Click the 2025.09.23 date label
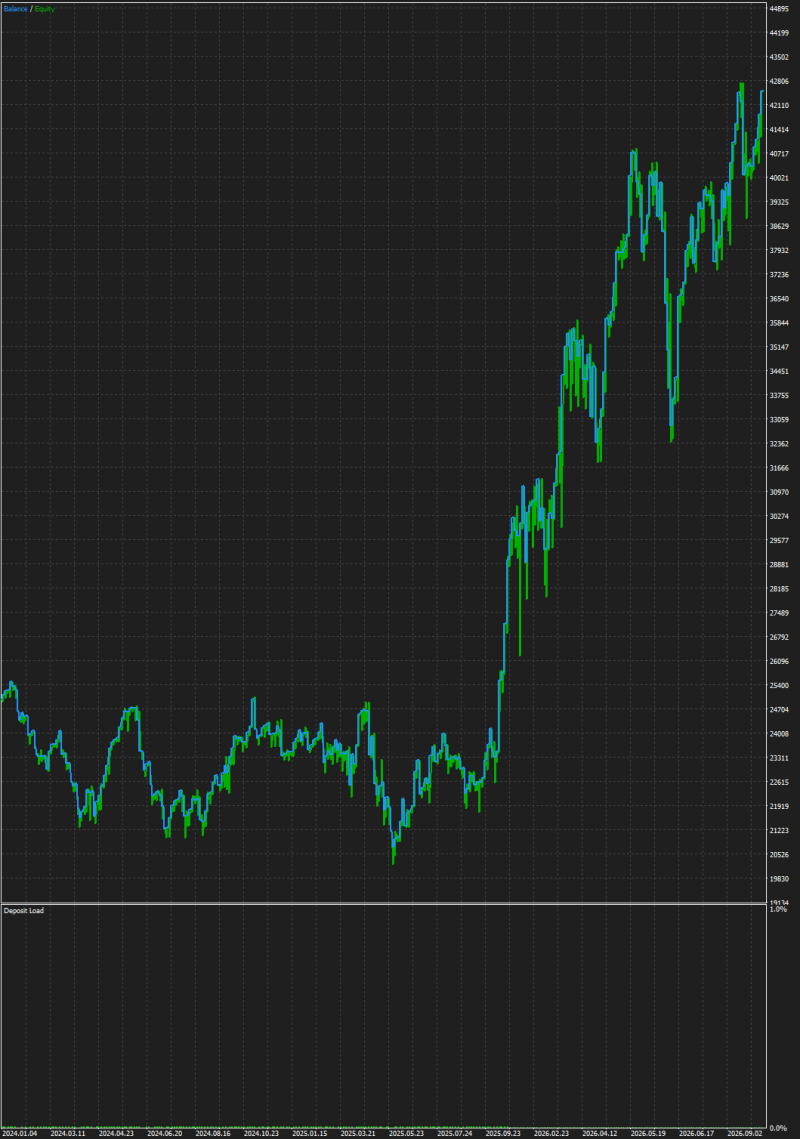This screenshot has height=1139, width=800. point(503,1133)
